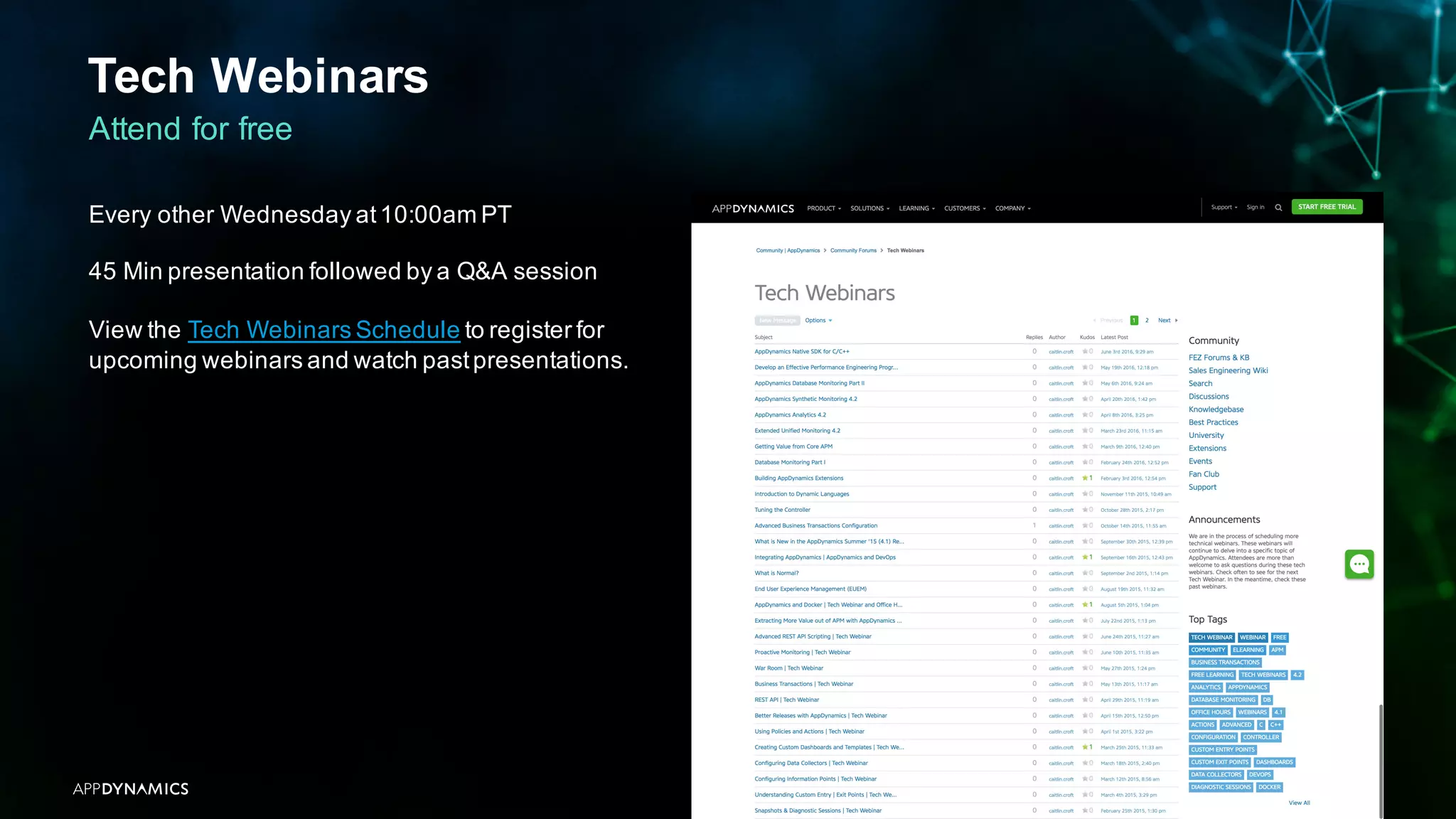Open the PRODUCT dropdown menu
This screenshot has width=1456, height=819.
pyautogui.click(x=824, y=208)
